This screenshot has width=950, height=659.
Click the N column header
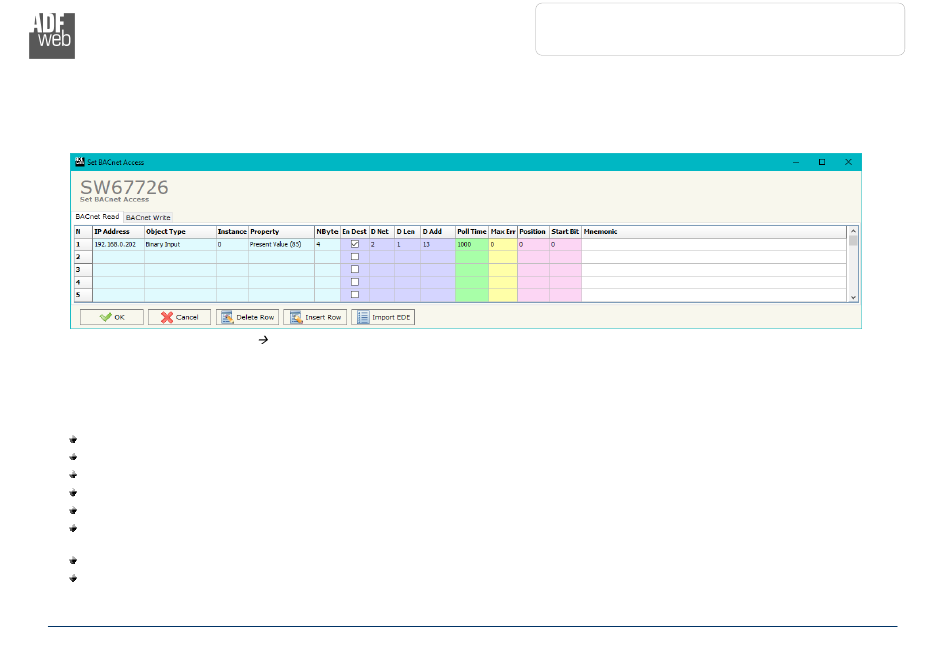(x=83, y=232)
